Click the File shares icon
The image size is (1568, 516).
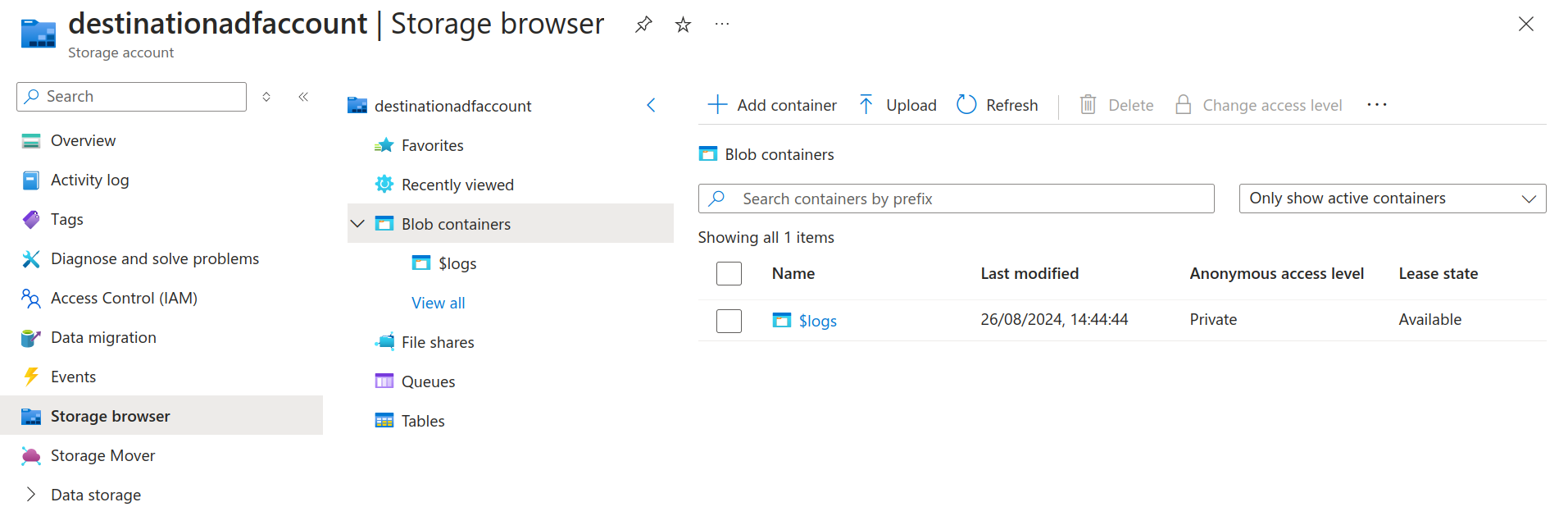click(x=384, y=342)
